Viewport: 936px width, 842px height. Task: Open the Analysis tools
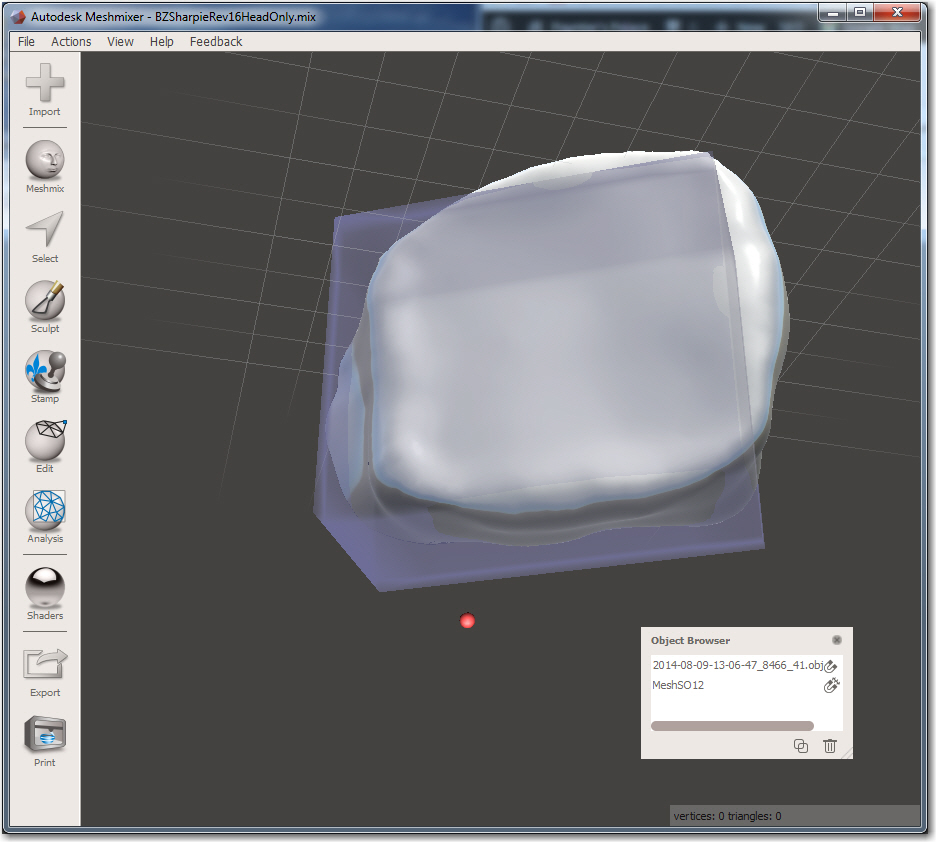tap(45, 517)
